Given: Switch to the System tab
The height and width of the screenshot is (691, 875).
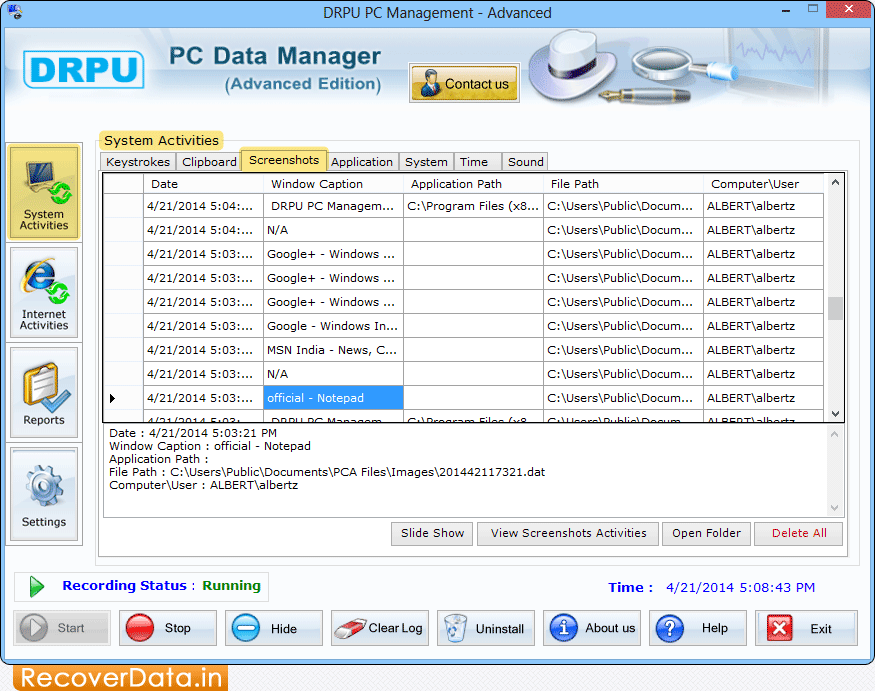Looking at the screenshot, I should [426, 162].
